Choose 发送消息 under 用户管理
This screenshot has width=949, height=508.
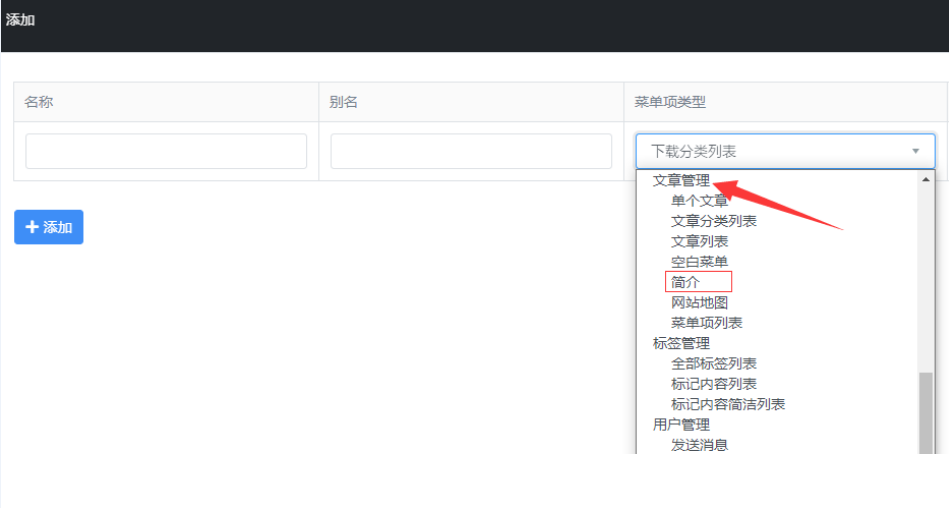point(699,445)
